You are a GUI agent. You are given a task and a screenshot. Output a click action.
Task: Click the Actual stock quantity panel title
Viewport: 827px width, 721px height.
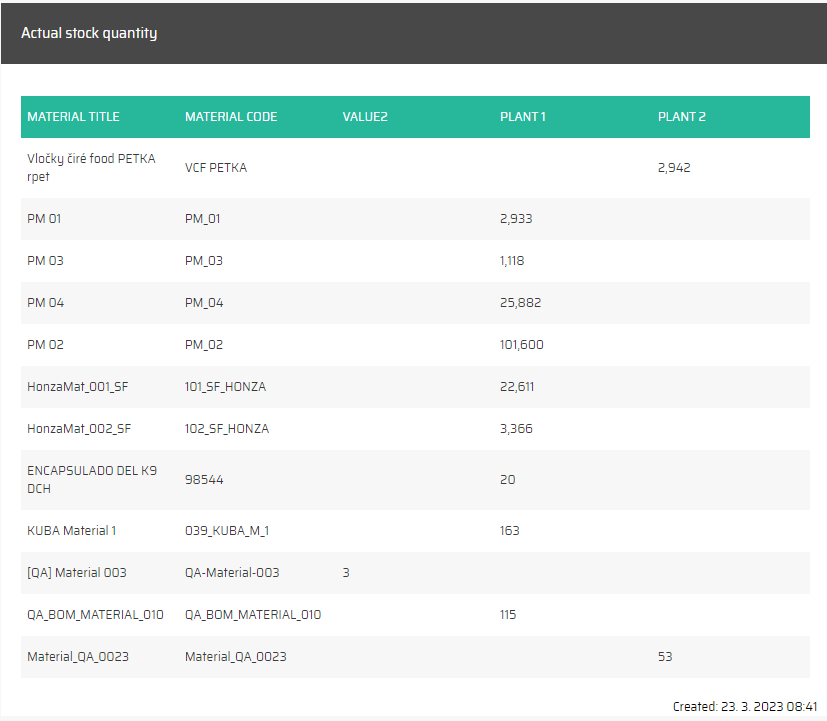tap(89, 33)
